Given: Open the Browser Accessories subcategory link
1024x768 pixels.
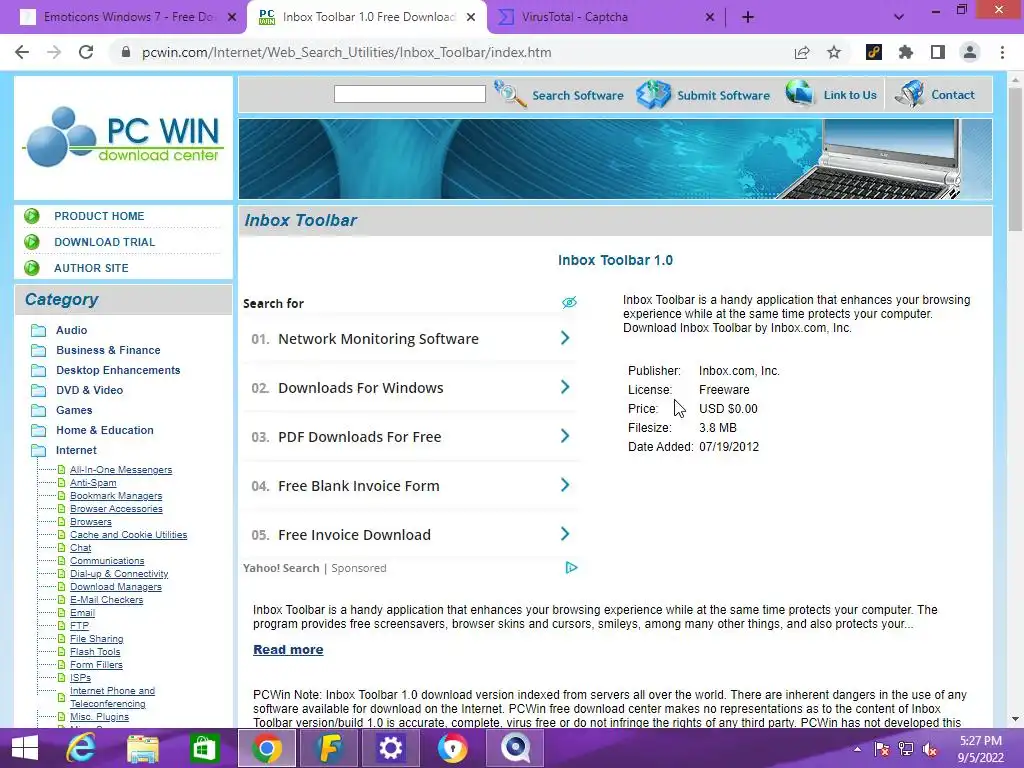Looking at the screenshot, I should pyautogui.click(x=116, y=509).
